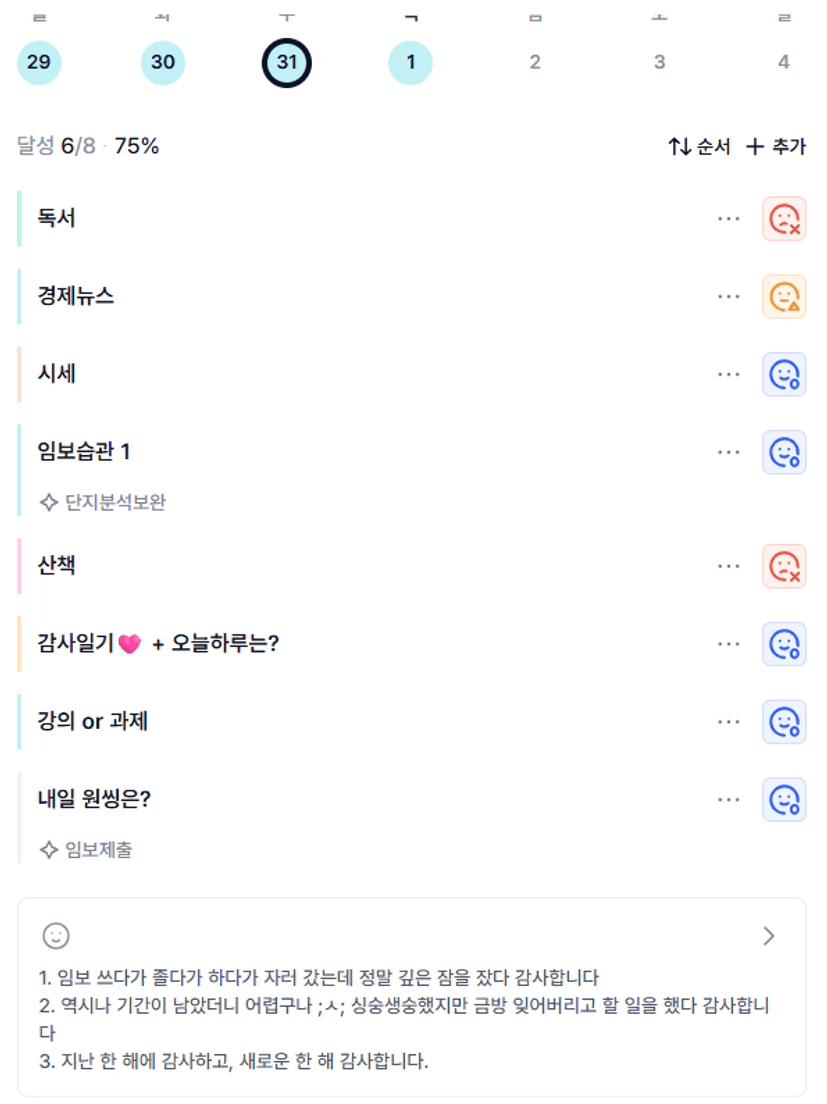Click the smiley icon in the diary card
The width and height of the screenshot is (827, 1104).
point(56,936)
